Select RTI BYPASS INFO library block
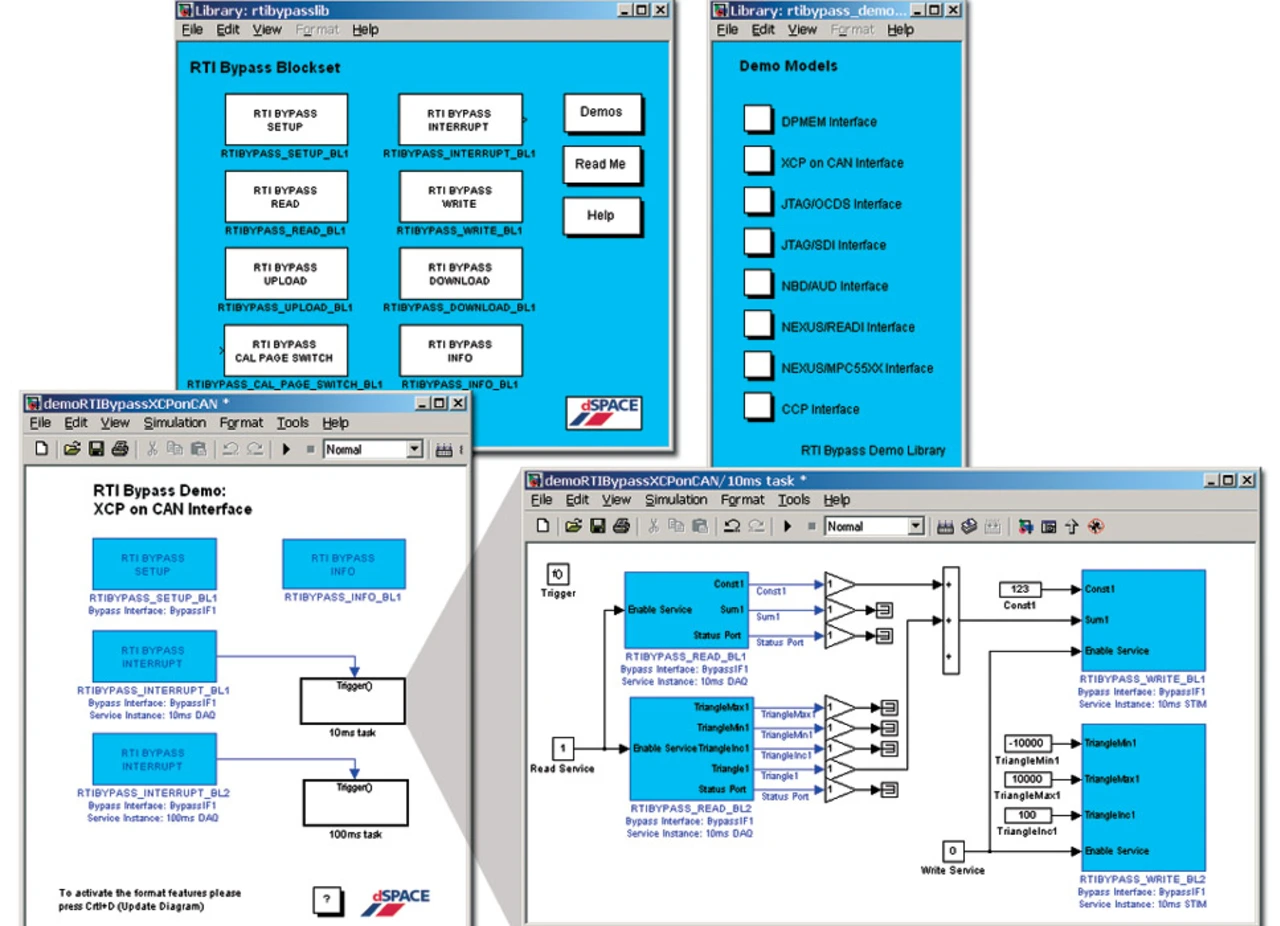The width and height of the screenshot is (1280, 926). (460, 350)
